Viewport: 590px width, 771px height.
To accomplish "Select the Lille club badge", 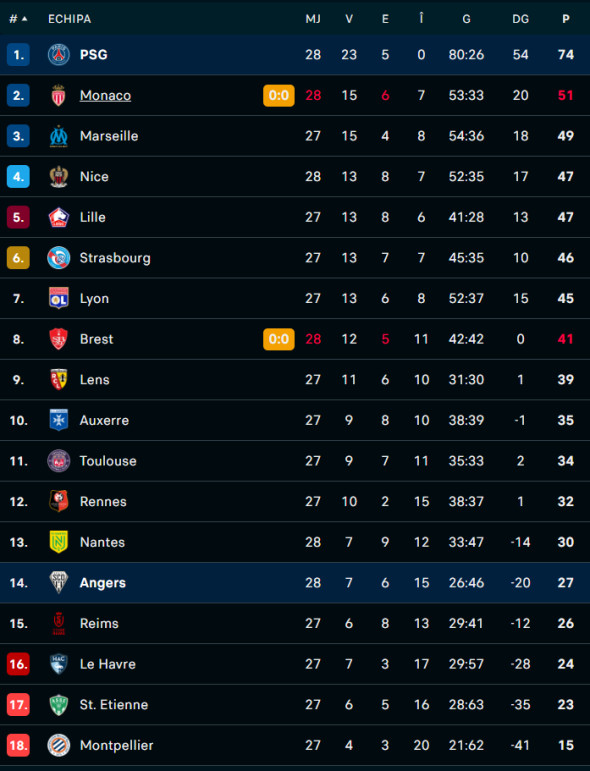I will [59, 217].
